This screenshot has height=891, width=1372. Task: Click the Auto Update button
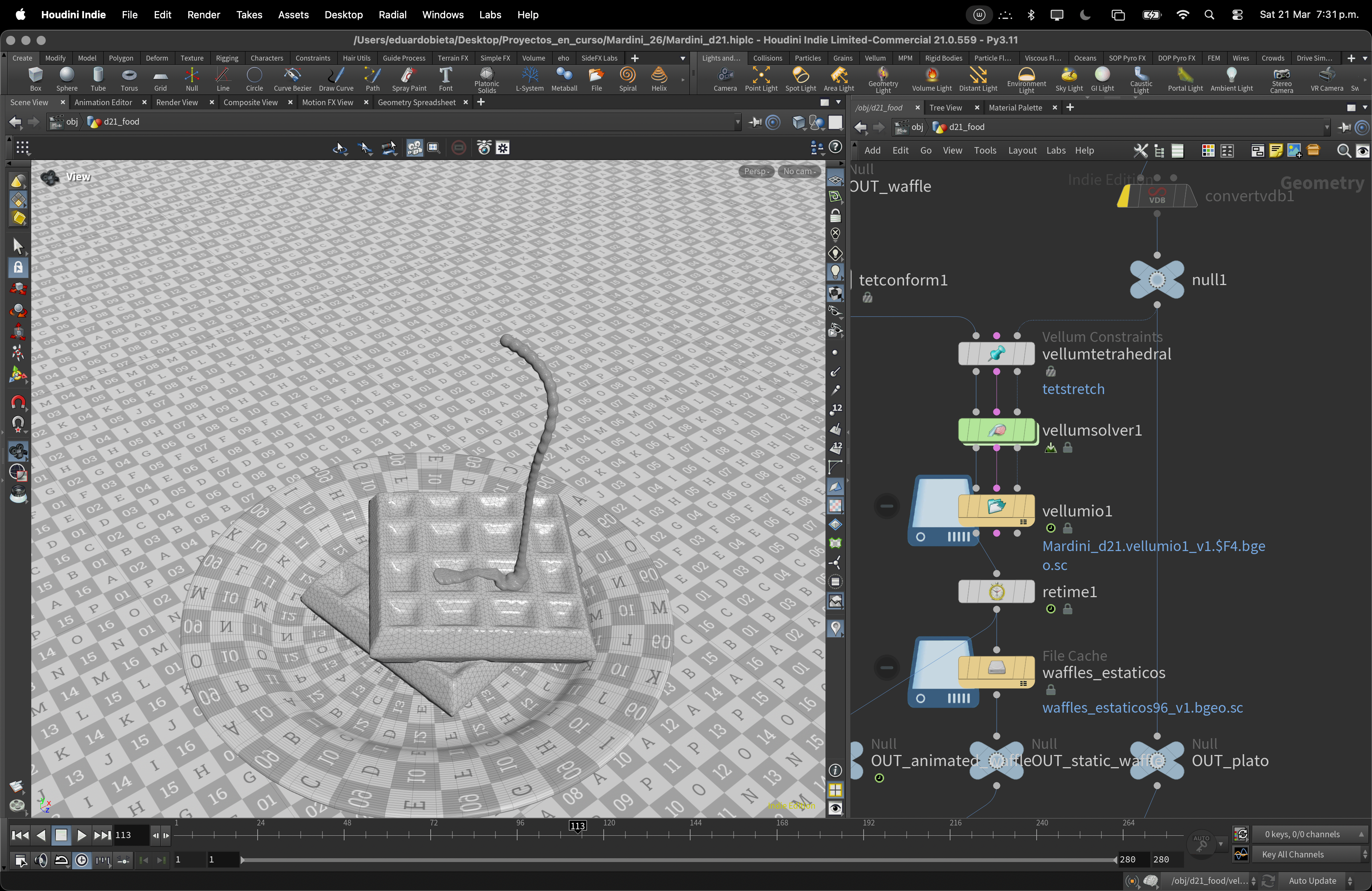point(1312,881)
